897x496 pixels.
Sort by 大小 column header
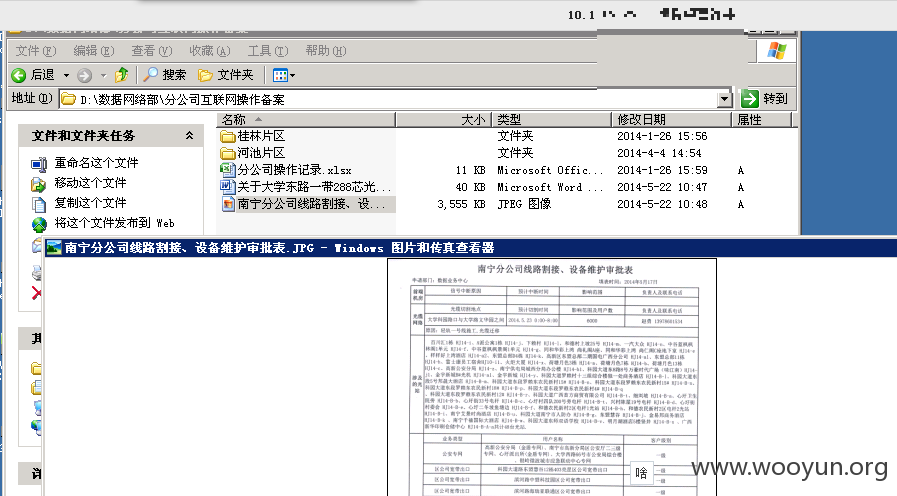[444, 120]
